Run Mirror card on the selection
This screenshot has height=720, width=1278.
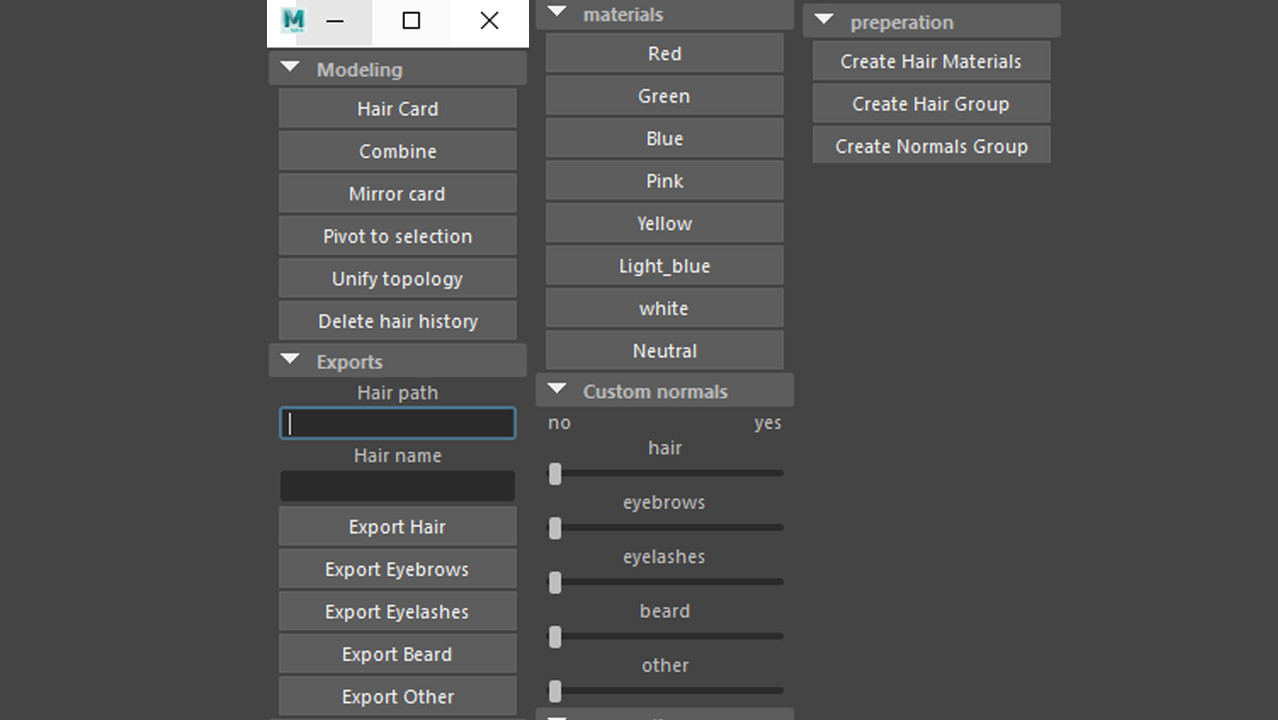(x=397, y=193)
